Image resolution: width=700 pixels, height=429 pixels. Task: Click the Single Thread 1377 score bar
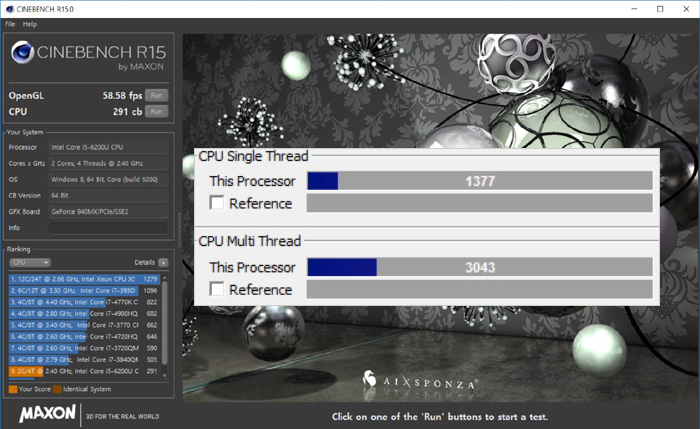pyautogui.click(x=480, y=181)
